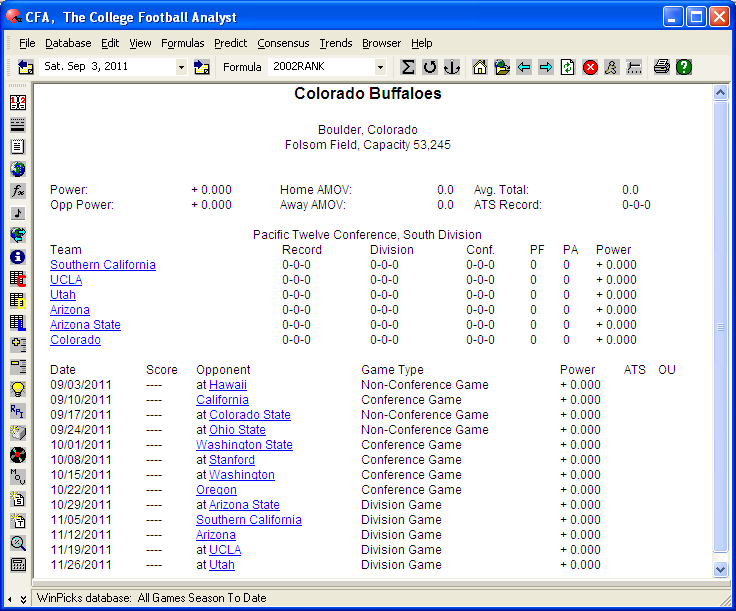Screen dimensions: 736x611
Task: Open the UCLA standings link
Action: click(x=66, y=280)
